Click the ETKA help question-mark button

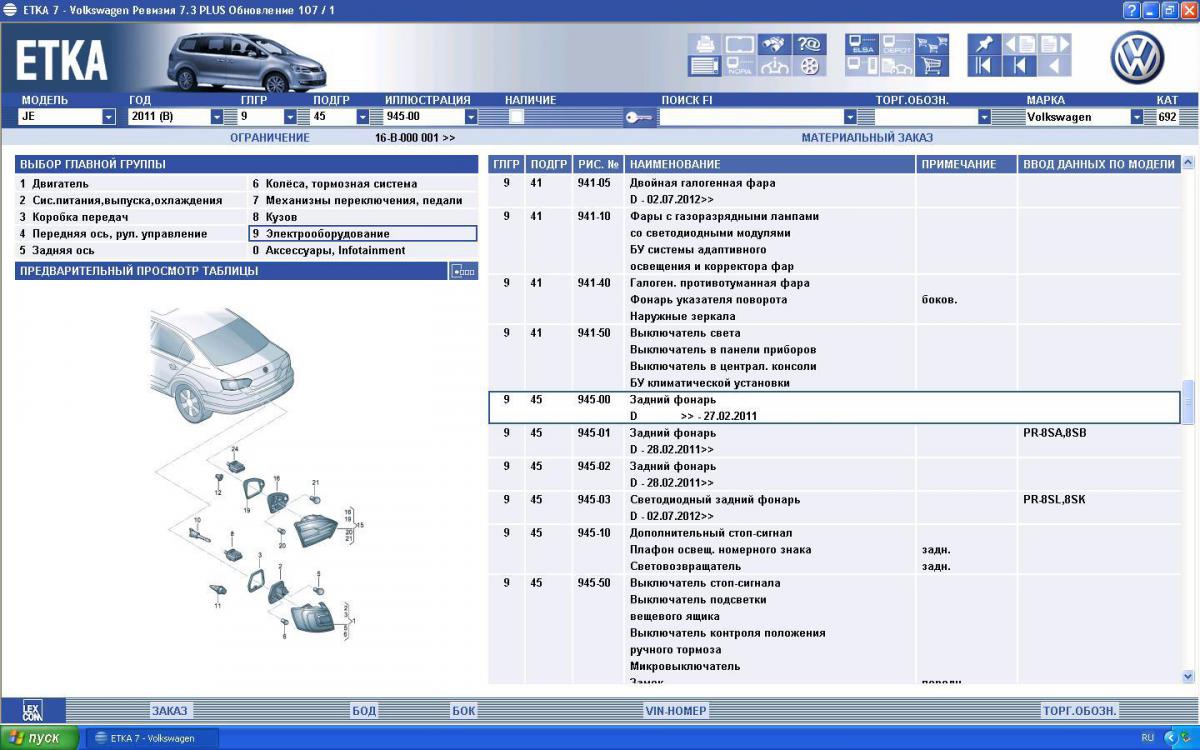coord(1132,10)
